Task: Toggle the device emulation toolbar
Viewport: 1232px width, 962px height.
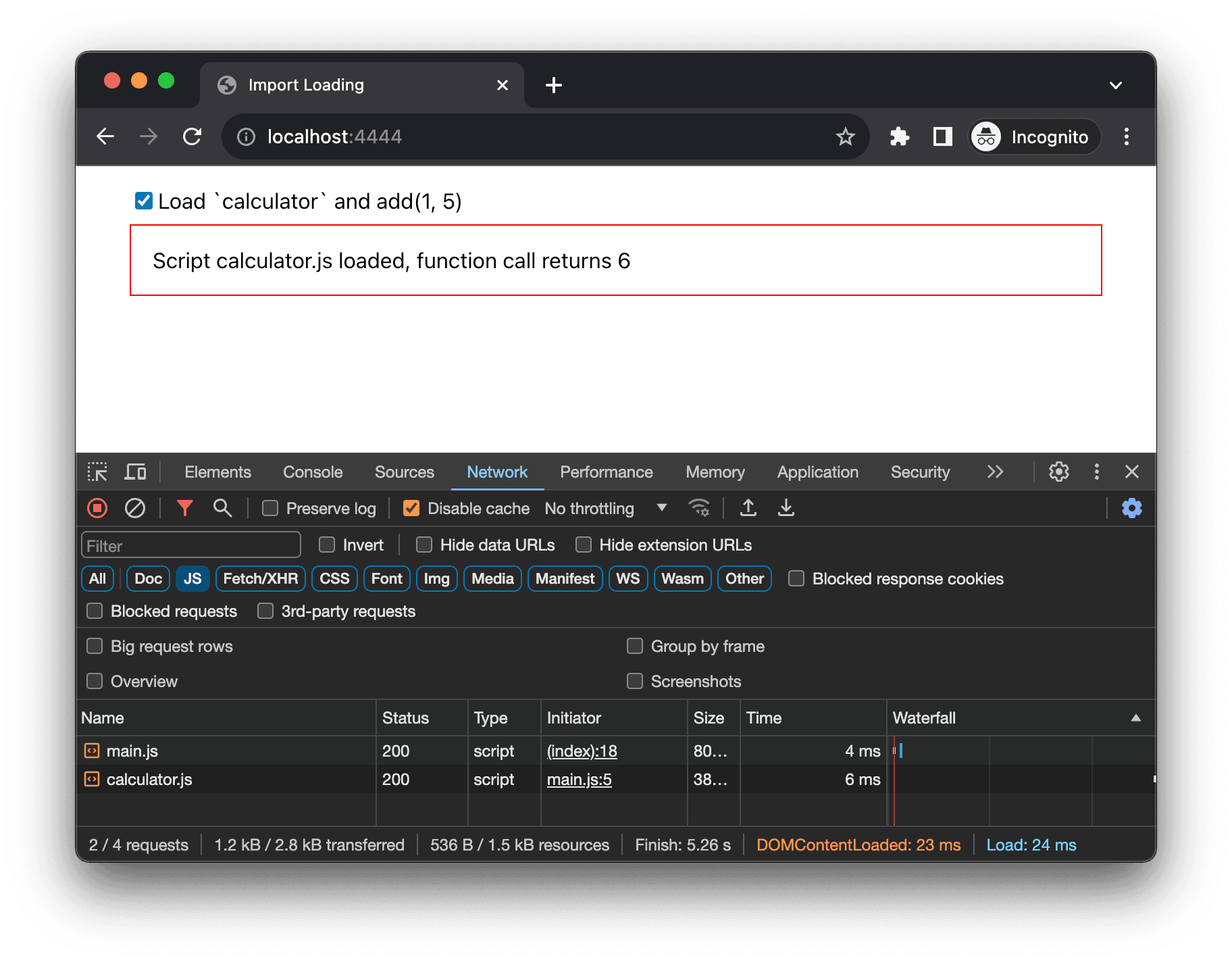Action: pos(135,472)
